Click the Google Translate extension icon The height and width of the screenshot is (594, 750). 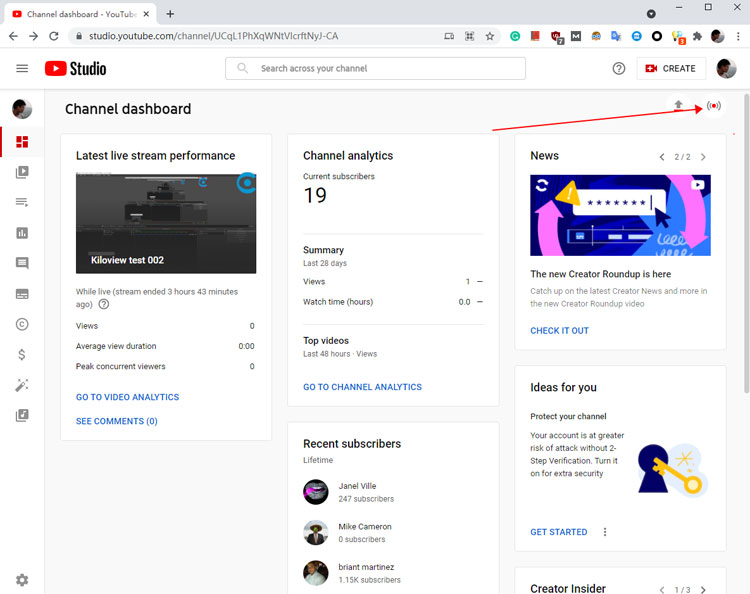click(x=616, y=36)
